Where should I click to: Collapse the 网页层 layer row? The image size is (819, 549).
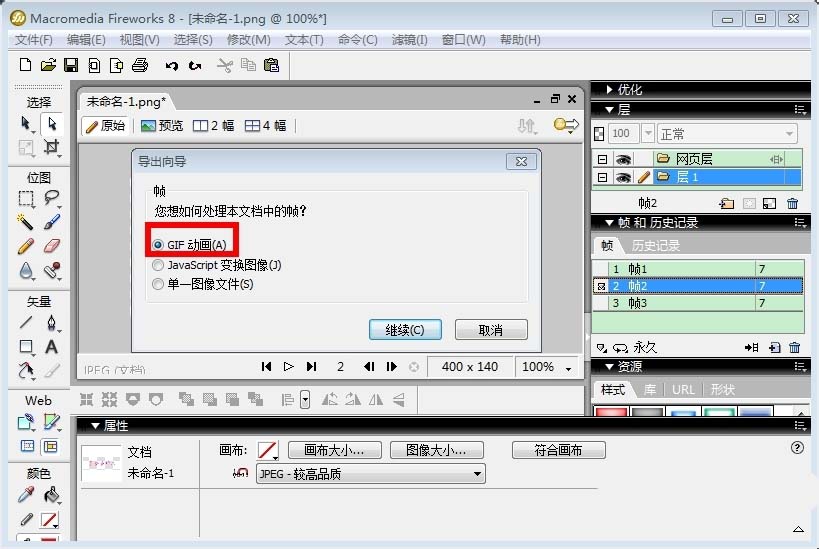pyautogui.click(x=602, y=159)
